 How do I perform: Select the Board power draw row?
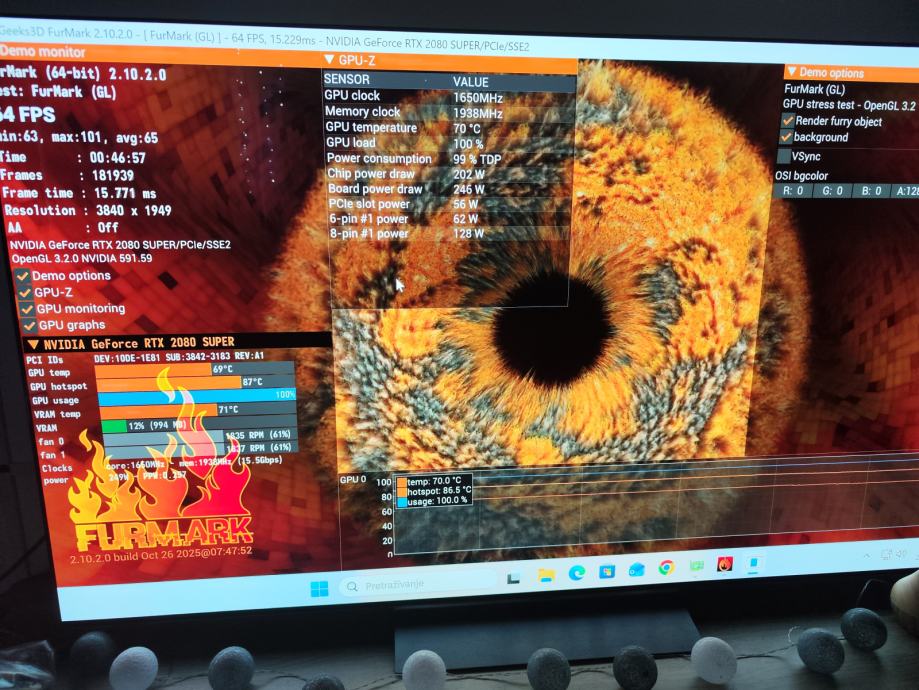tap(450, 189)
